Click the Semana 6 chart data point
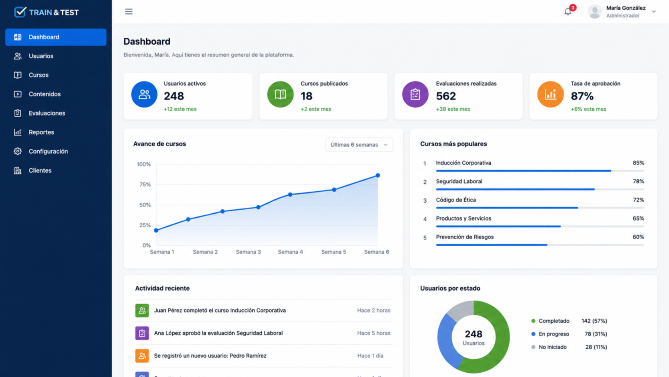 coord(378,175)
